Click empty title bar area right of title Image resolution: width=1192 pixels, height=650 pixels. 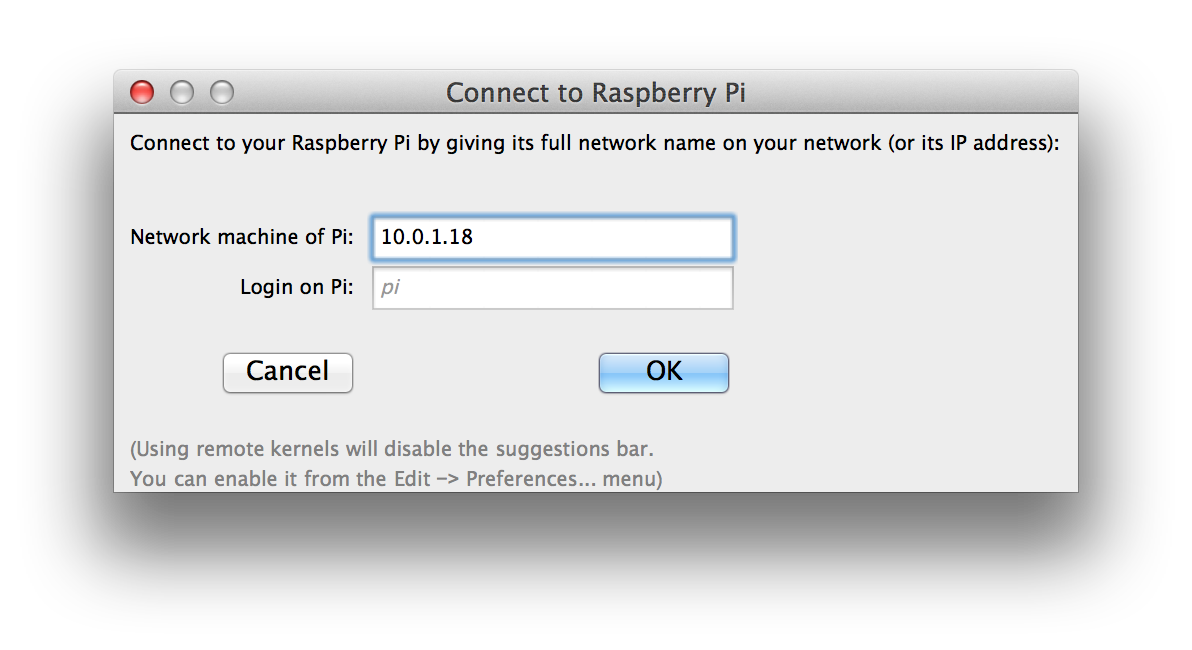click(x=912, y=92)
